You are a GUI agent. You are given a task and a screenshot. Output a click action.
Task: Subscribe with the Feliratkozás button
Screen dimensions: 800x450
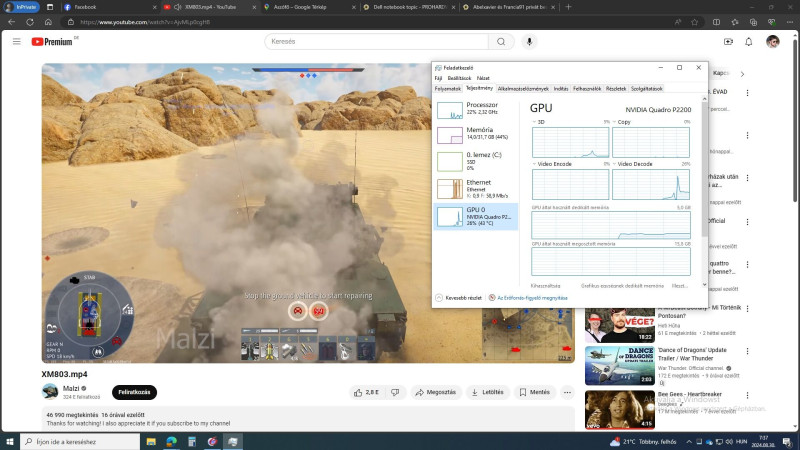pos(134,392)
